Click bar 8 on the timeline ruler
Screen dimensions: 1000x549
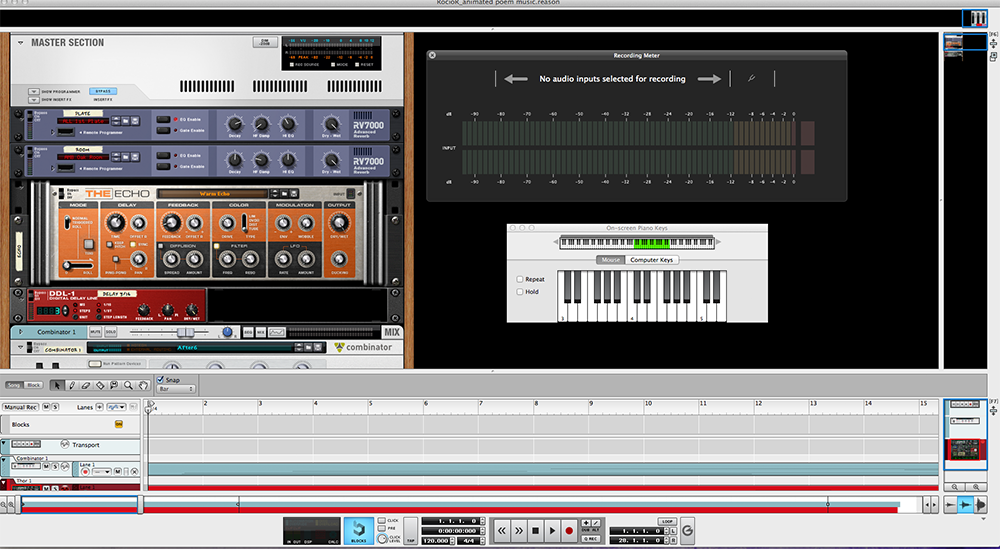pos(536,403)
